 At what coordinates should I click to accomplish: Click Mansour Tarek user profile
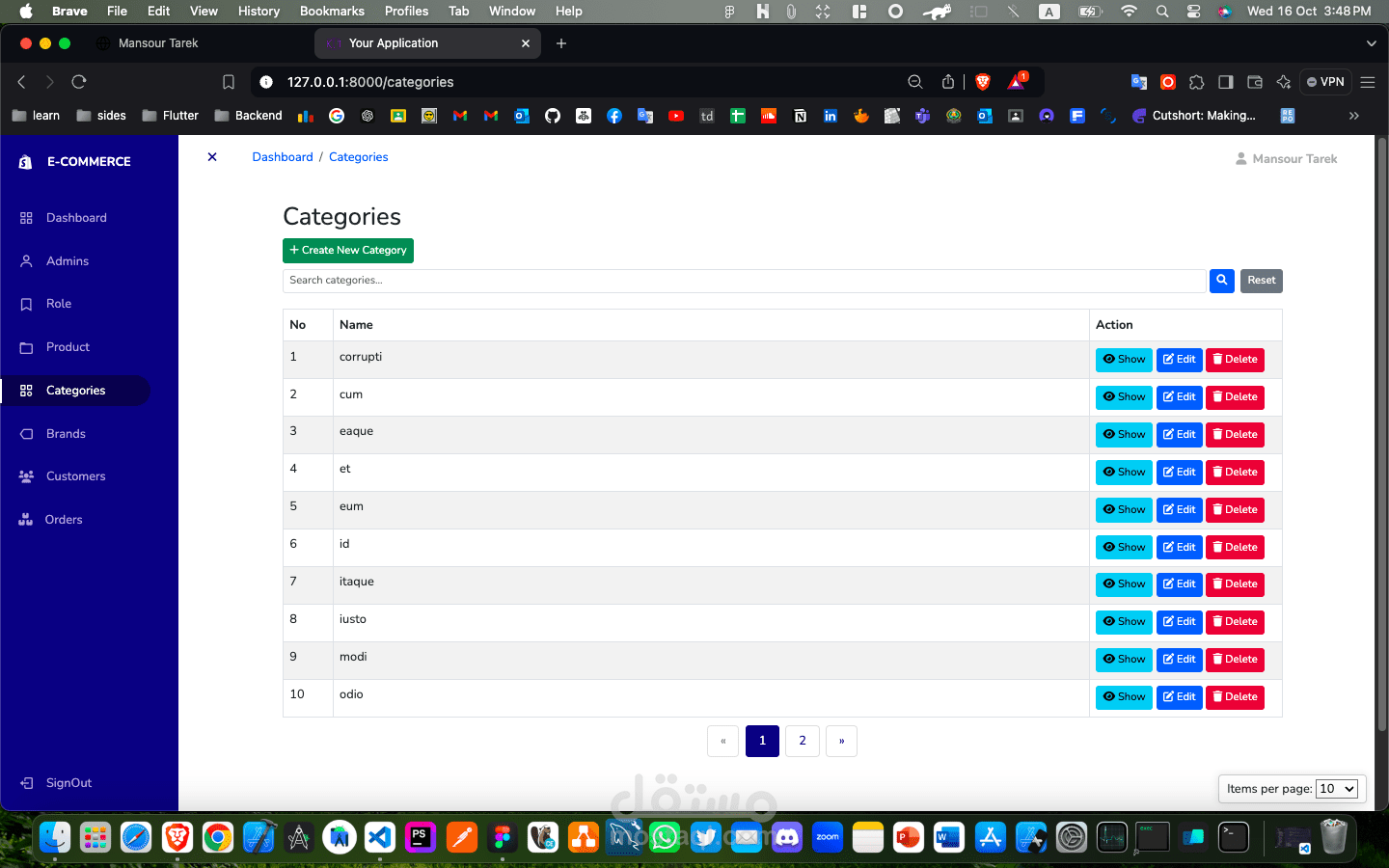click(1287, 159)
